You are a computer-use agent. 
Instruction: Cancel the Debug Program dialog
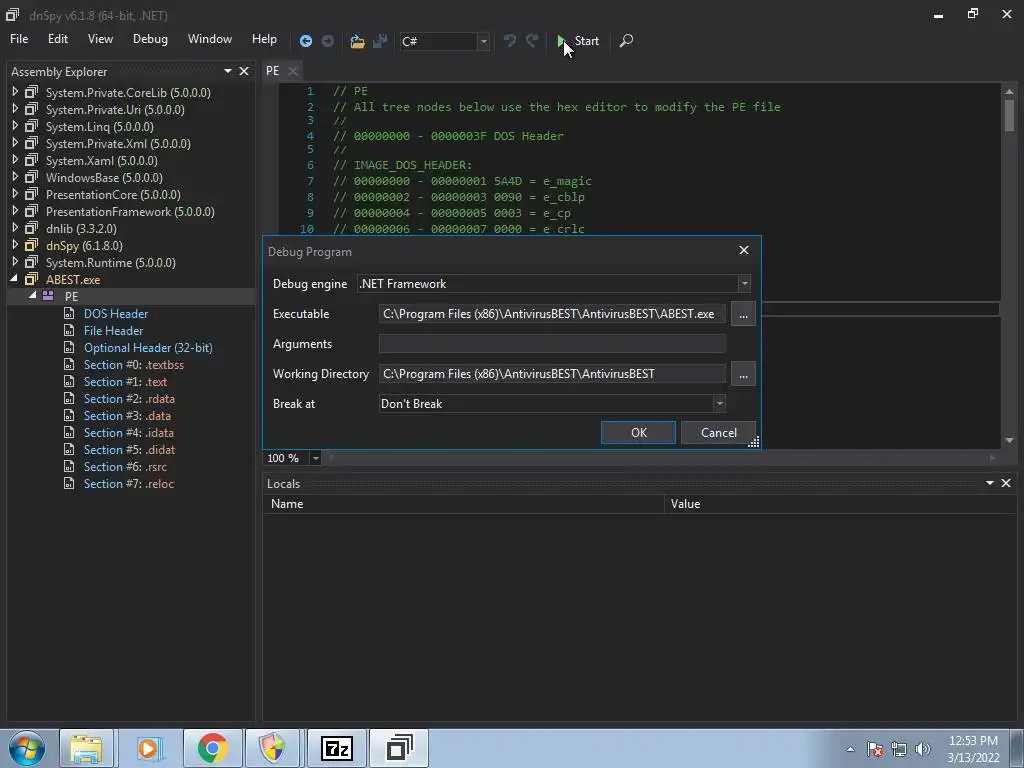click(718, 432)
